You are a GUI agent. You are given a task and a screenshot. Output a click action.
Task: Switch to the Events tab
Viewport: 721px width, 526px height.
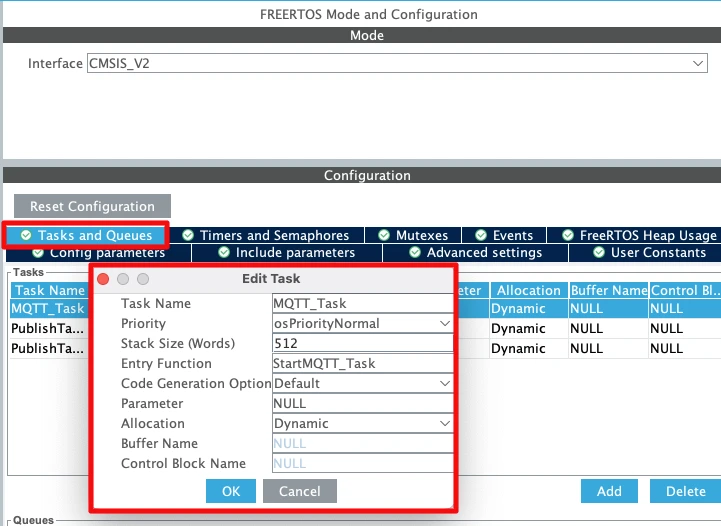click(504, 235)
